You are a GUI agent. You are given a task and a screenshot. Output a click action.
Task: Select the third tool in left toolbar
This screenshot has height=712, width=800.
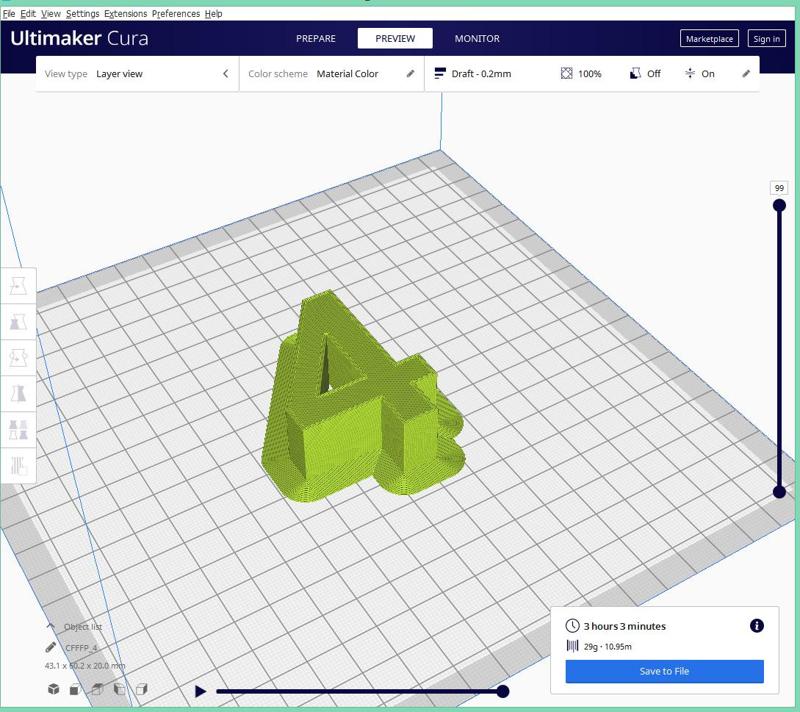[18, 358]
